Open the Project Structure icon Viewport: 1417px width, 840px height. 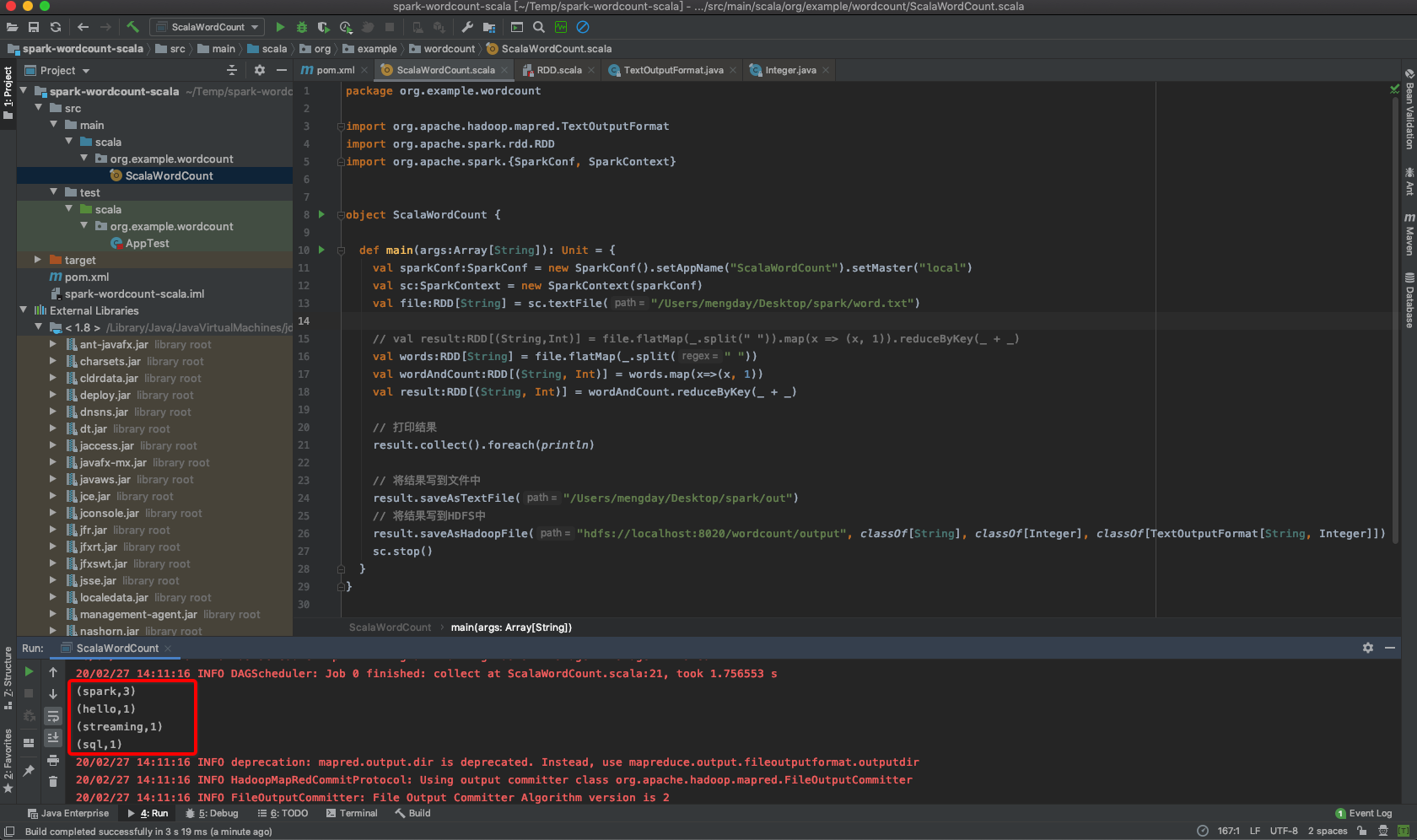coord(489,27)
